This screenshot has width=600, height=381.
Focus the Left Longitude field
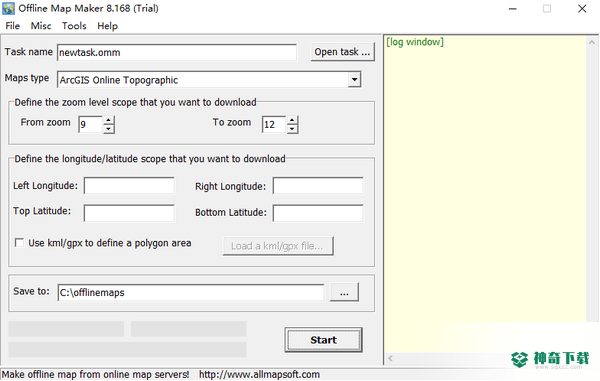129,186
